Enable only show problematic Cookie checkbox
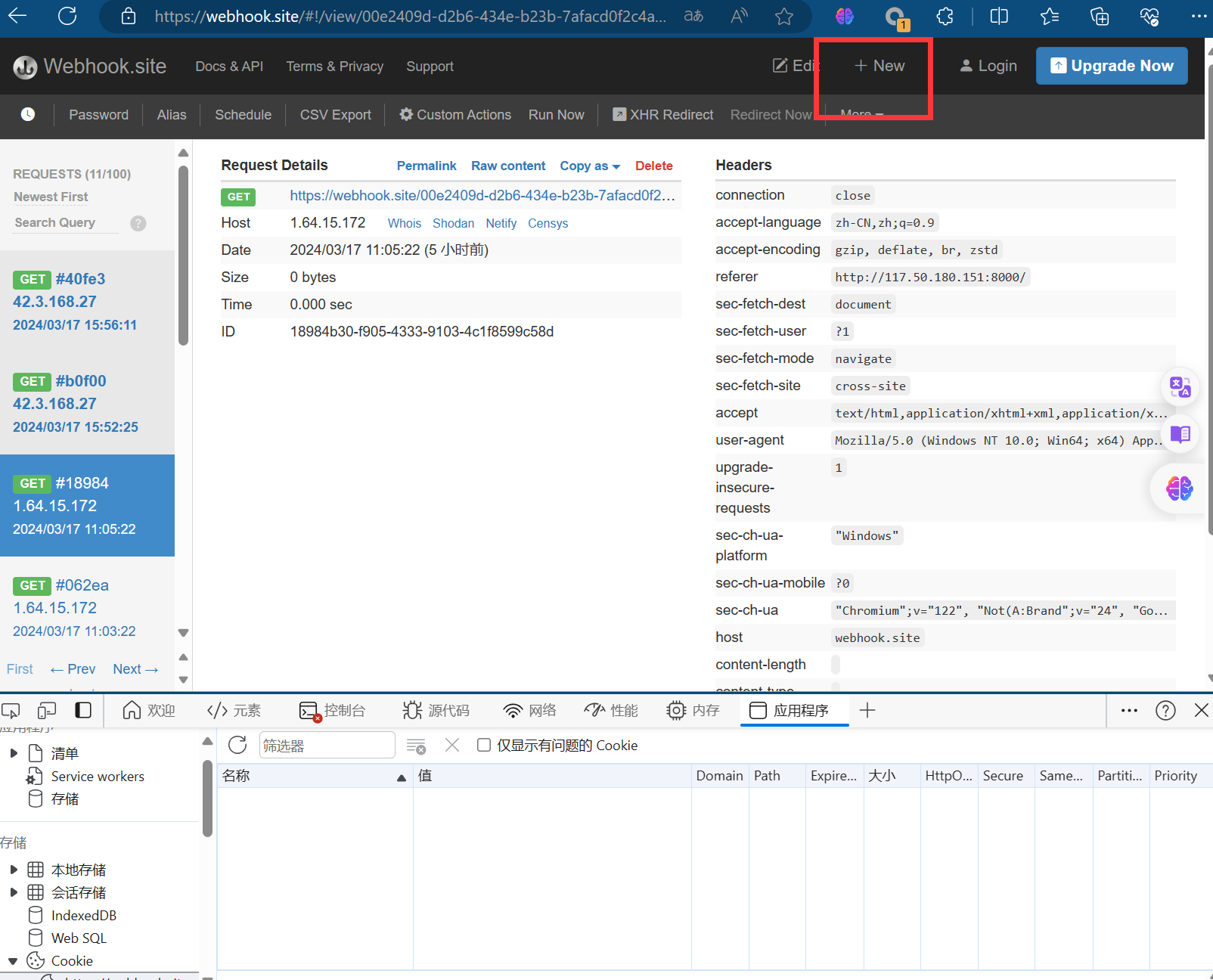This screenshot has width=1213, height=980. pyautogui.click(x=484, y=745)
